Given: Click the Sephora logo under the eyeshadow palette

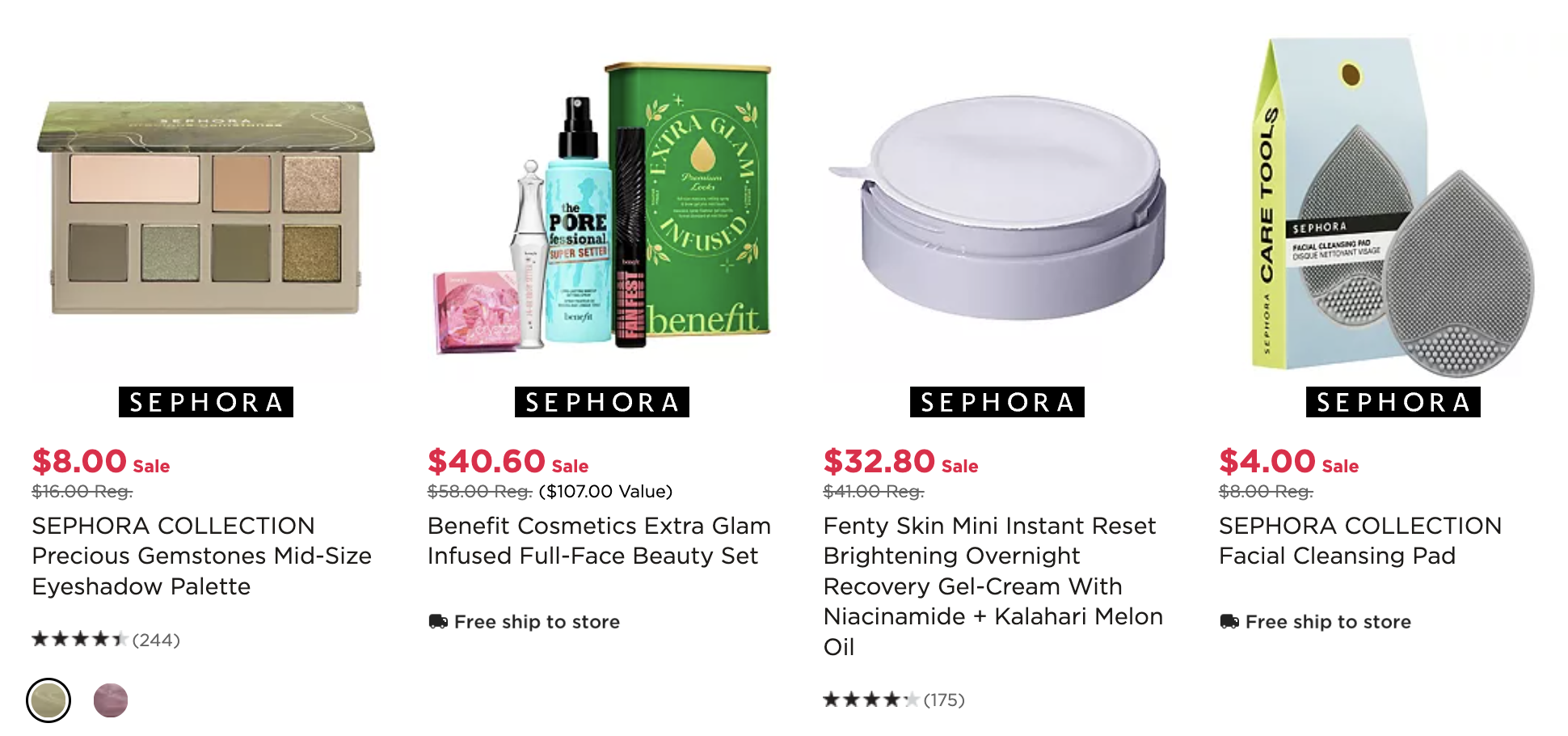Looking at the screenshot, I should pyautogui.click(x=206, y=402).
